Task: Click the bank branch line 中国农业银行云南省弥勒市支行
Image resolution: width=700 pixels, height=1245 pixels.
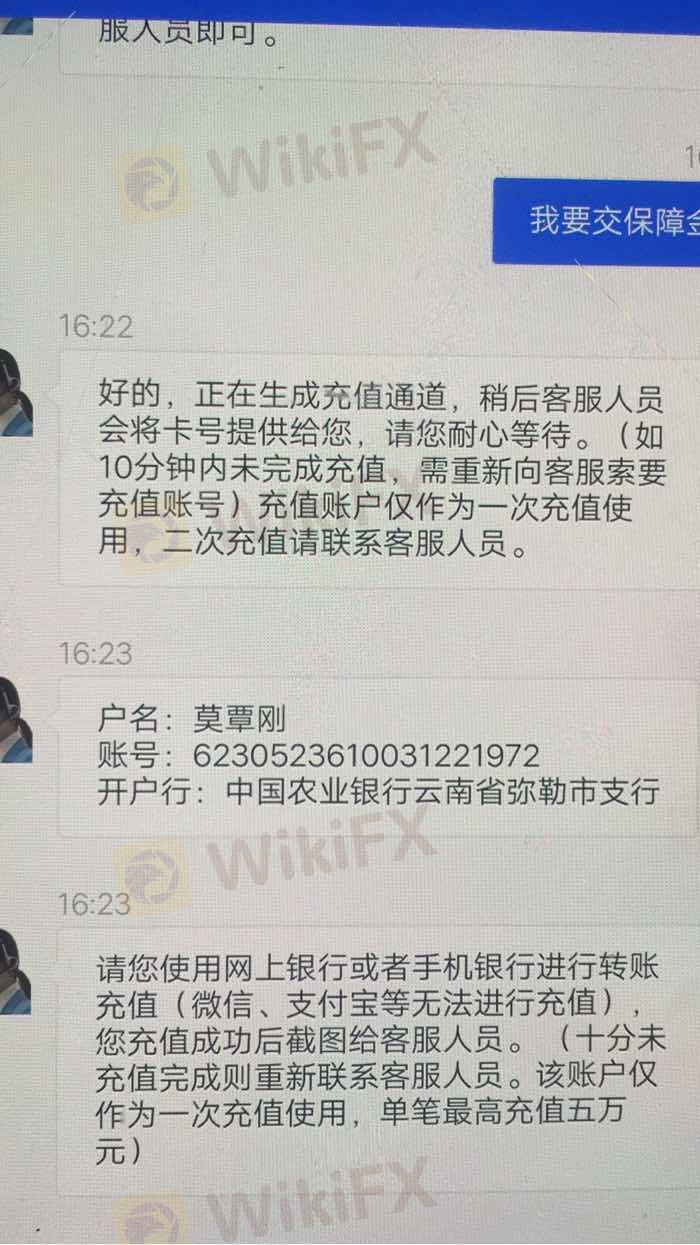Action: tap(443, 792)
